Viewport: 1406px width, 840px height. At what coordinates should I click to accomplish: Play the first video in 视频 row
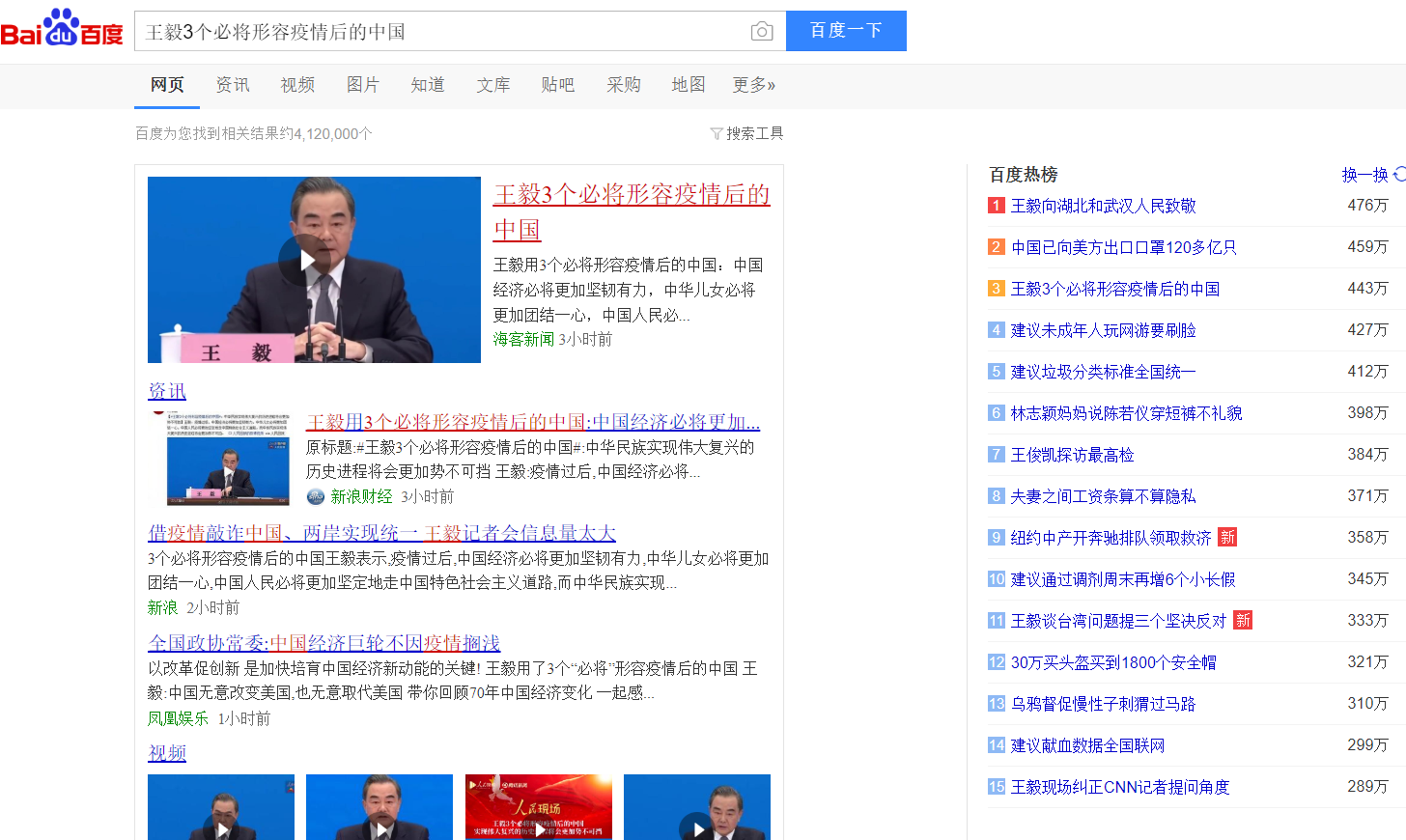[221, 807]
